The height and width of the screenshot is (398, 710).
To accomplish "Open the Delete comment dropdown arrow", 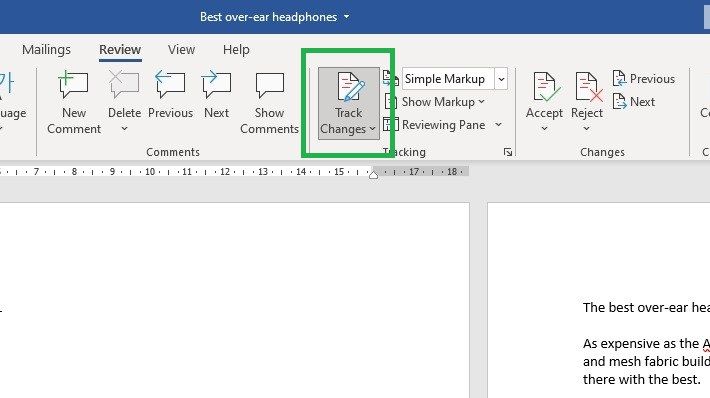I will 124,129.
